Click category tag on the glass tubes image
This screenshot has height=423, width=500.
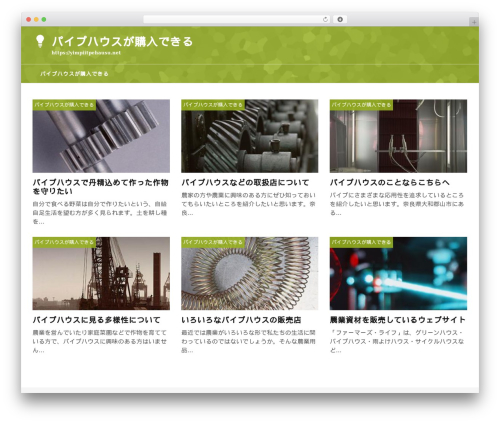[x=361, y=105]
